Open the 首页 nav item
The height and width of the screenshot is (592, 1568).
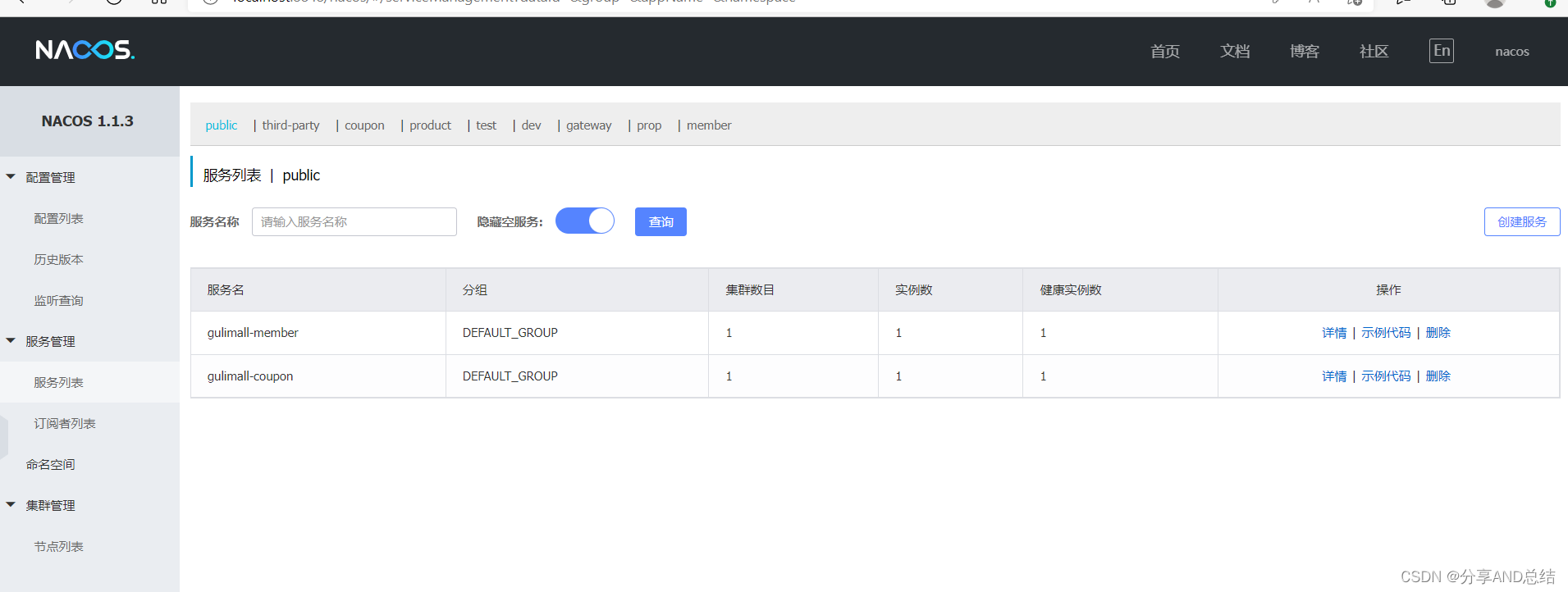pos(1165,52)
